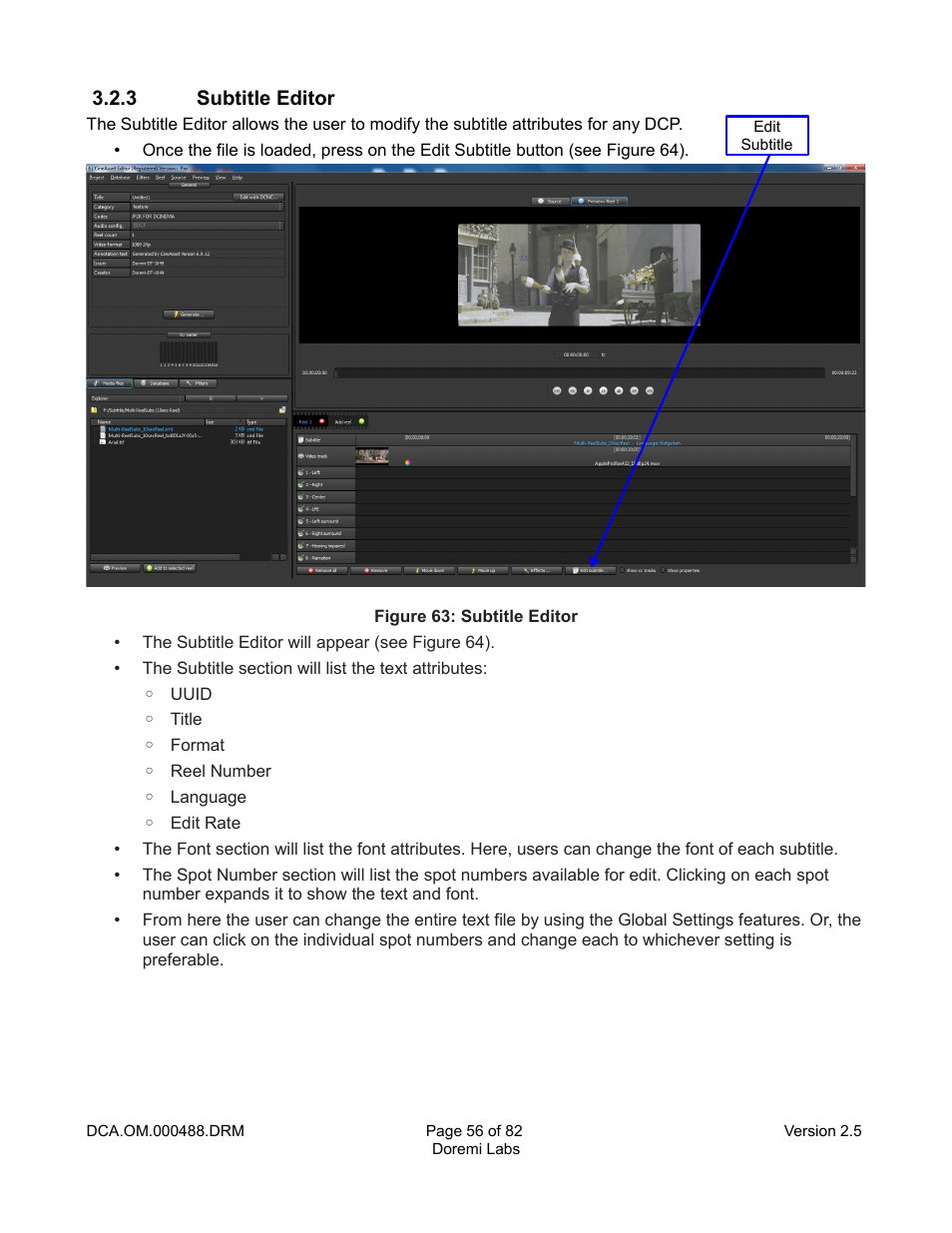
Task: Click the pause playback button
Action: point(604,390)
